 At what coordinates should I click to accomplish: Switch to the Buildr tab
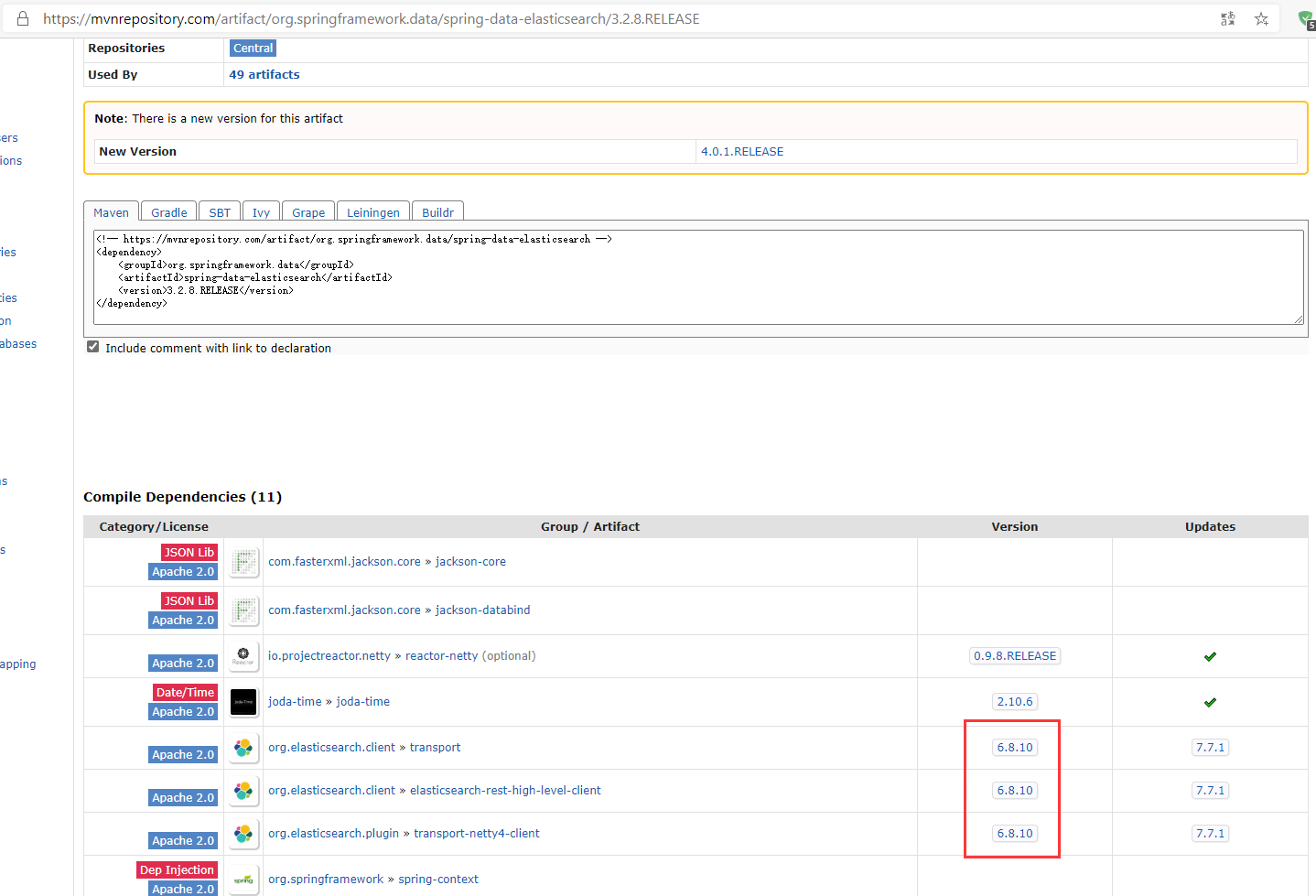coord(437,211)
